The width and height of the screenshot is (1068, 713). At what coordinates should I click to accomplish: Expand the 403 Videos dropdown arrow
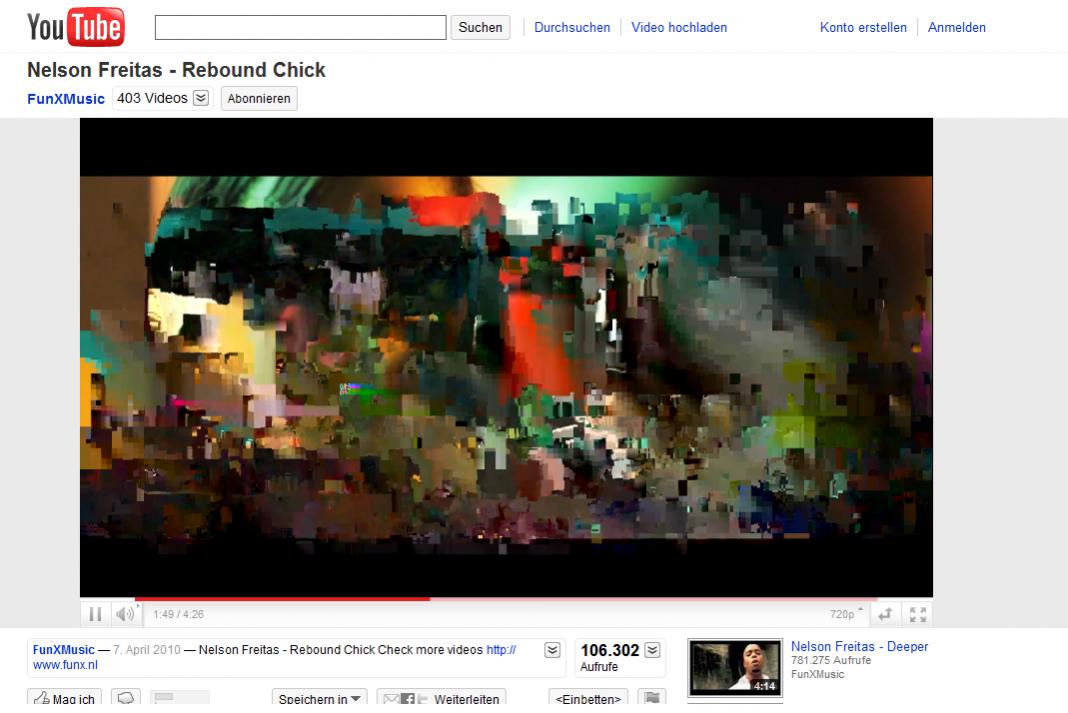coord(201,98)
